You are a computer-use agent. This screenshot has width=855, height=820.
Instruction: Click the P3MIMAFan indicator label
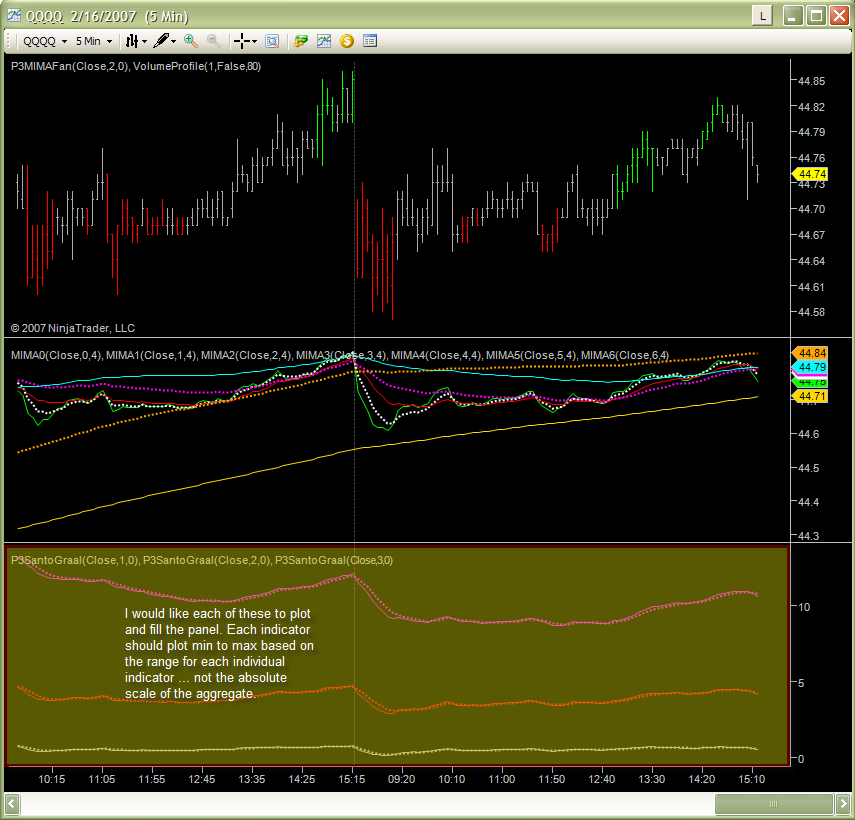point(70,67)
